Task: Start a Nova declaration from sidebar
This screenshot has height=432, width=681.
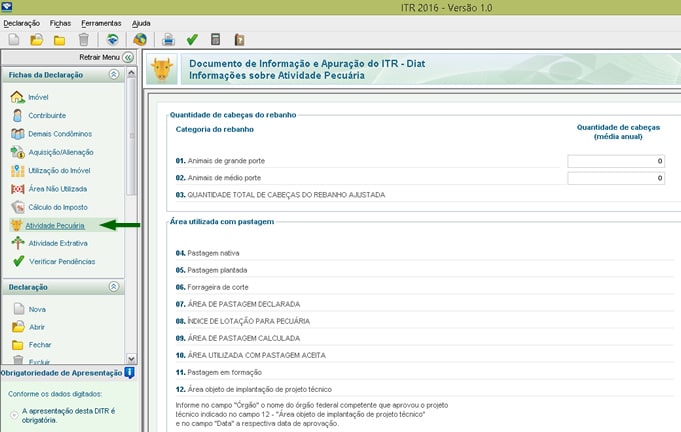Action: [37, 309]
